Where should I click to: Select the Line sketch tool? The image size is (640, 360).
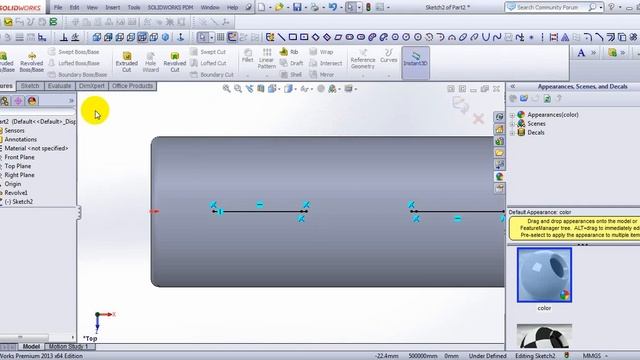click(x=281, y=38)
